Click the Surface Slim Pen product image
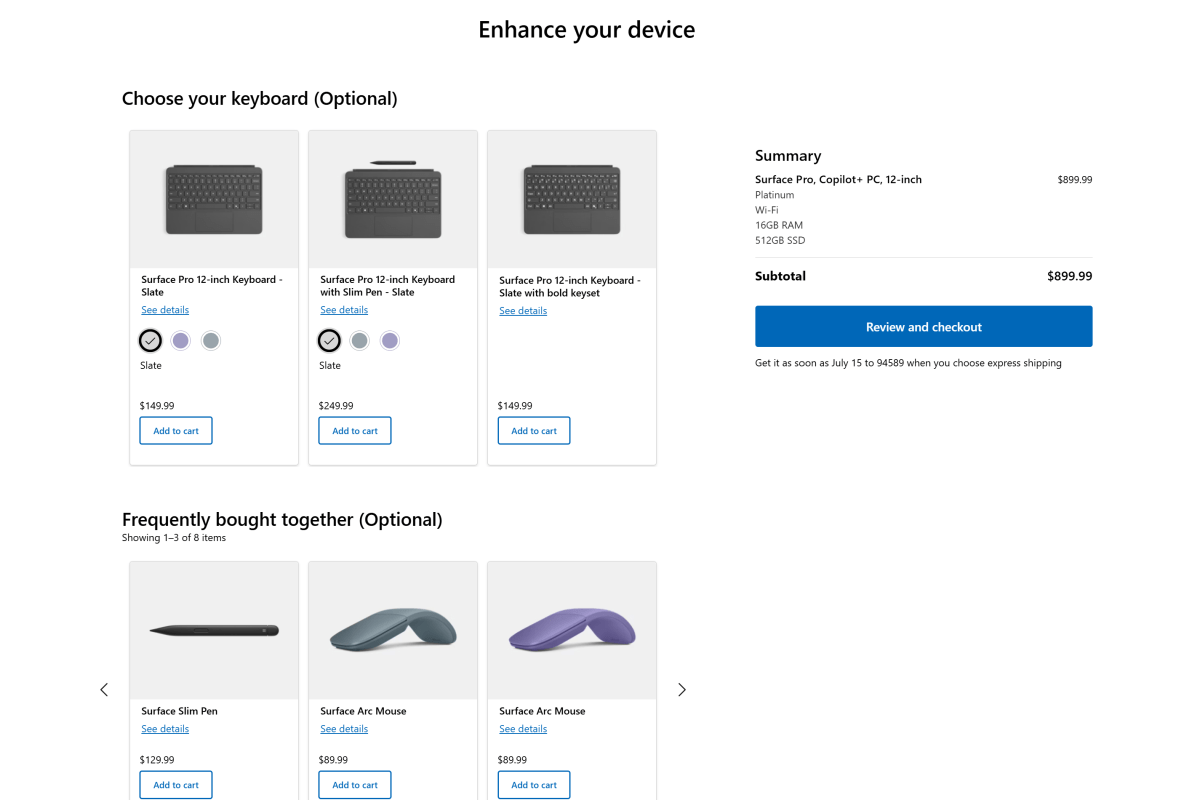 coord(213,630)
